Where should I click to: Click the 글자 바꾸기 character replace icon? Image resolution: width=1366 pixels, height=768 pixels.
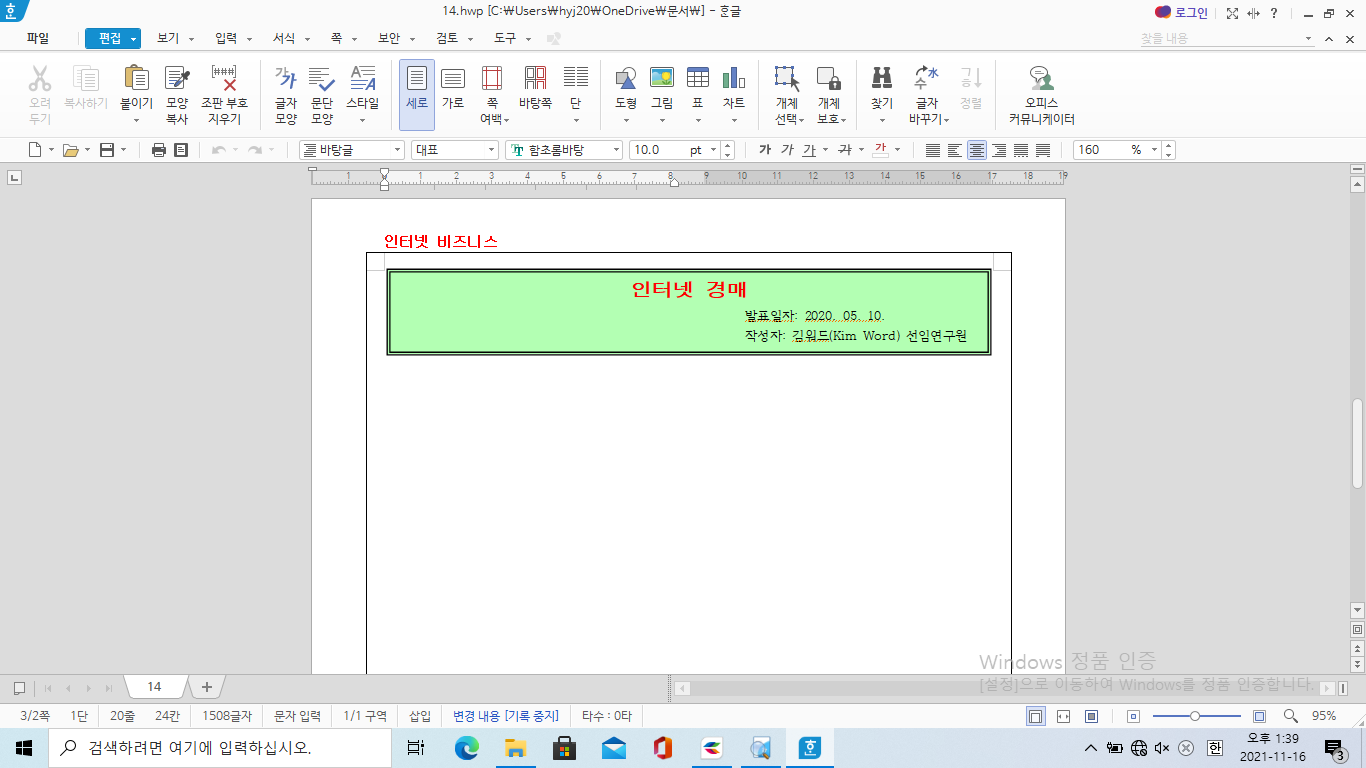[x=927, y=78]
